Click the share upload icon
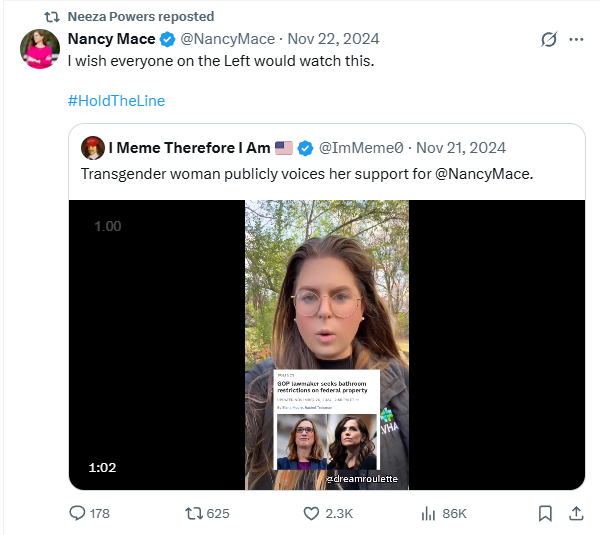The width and height of the screenshot is (600, 535). 575,513
